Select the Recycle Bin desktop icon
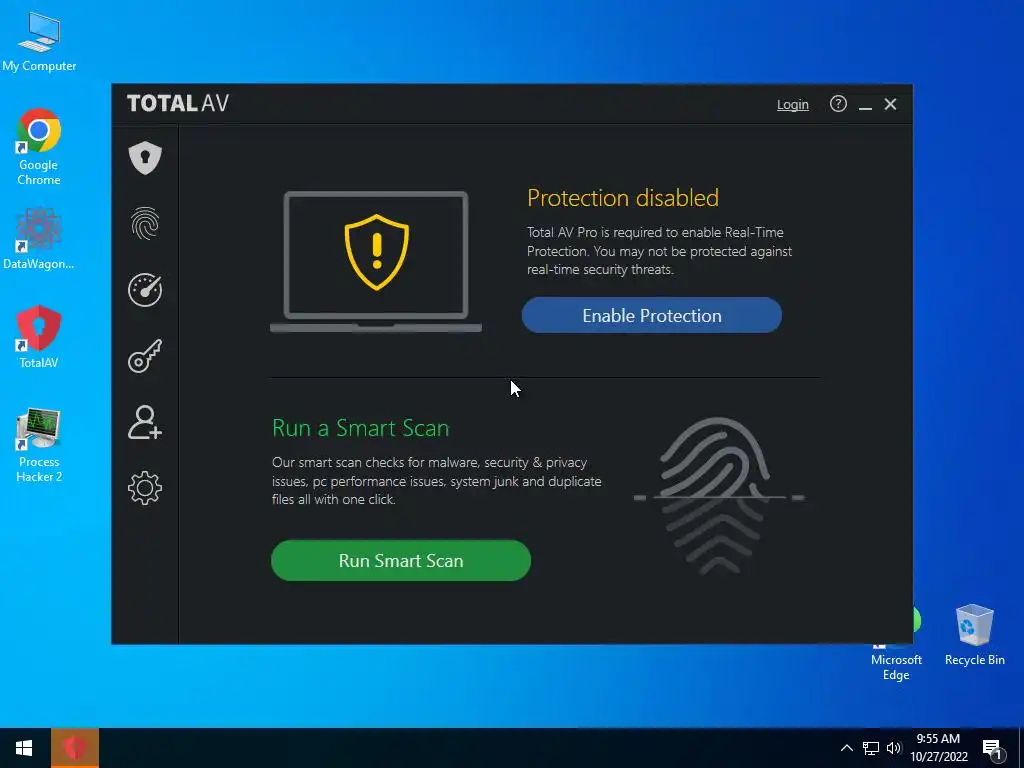 pyautogui.click(x=974, y=635)
